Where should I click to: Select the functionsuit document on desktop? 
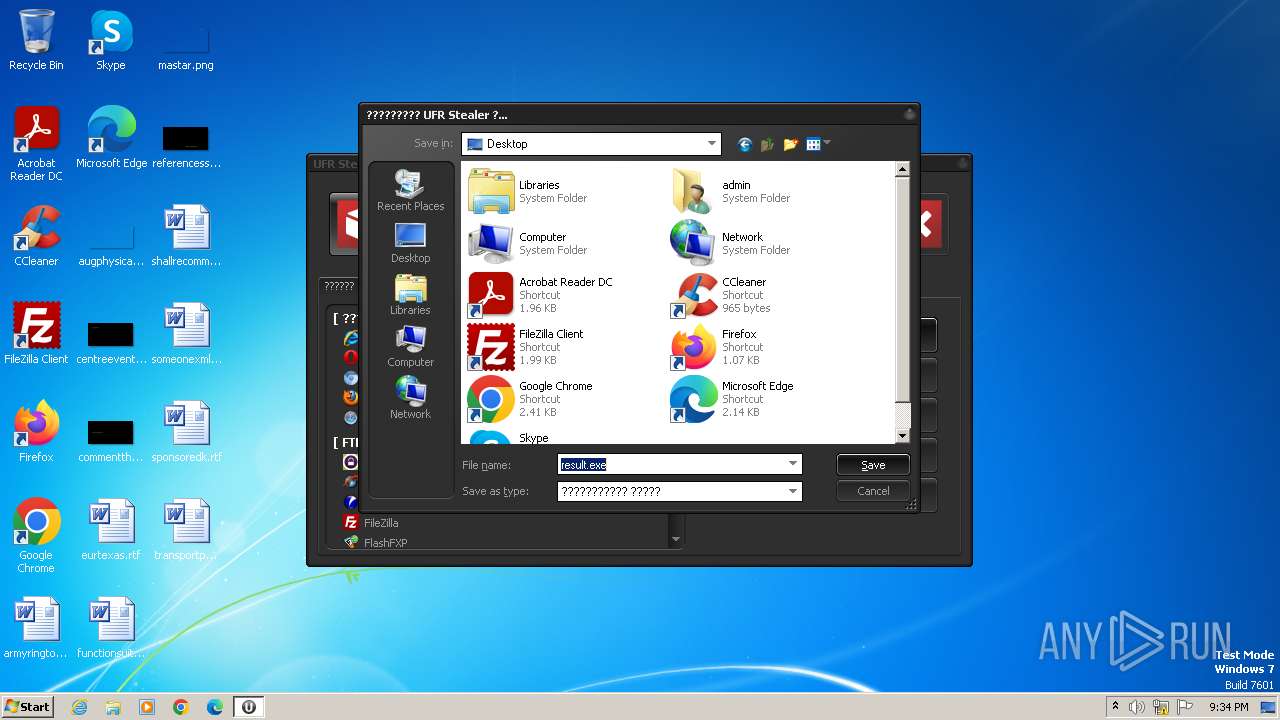(111, 628)
